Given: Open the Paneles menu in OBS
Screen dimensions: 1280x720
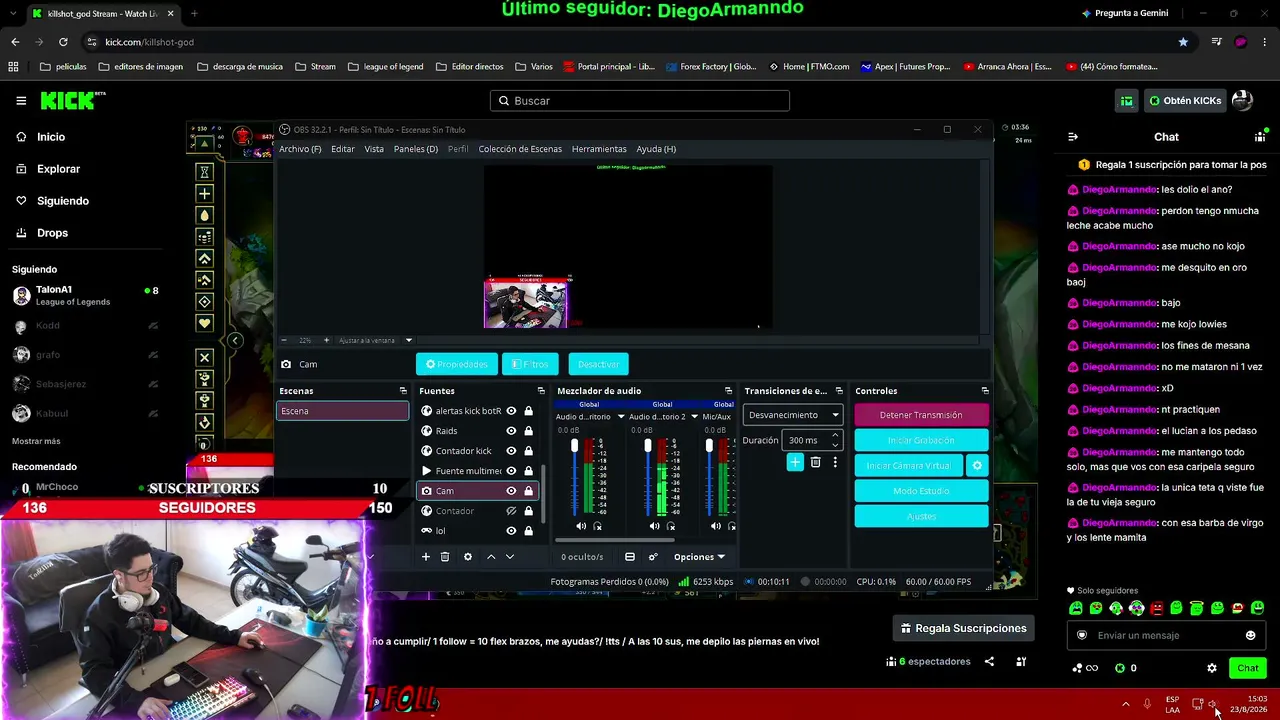Looking at the screenshot, I should 416,149.
